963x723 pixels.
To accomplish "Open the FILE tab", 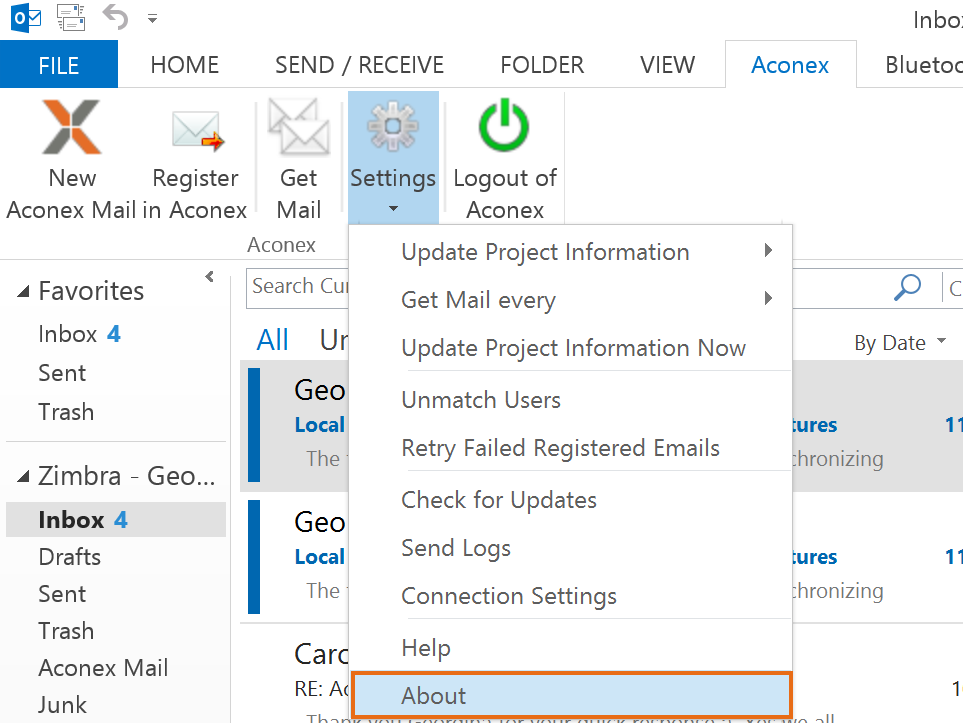I will (58, 64).
